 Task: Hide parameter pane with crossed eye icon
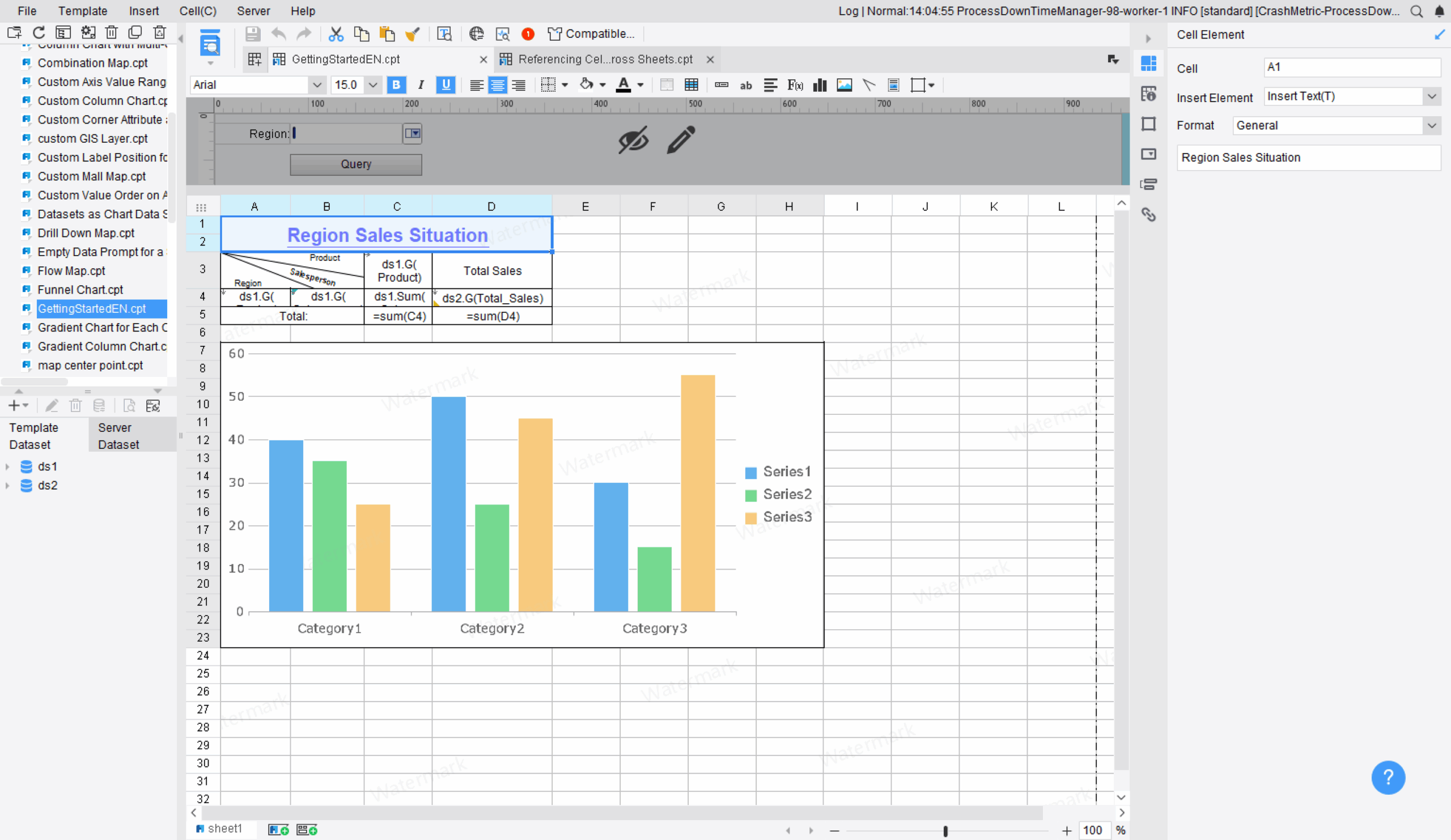pos(633,140)
